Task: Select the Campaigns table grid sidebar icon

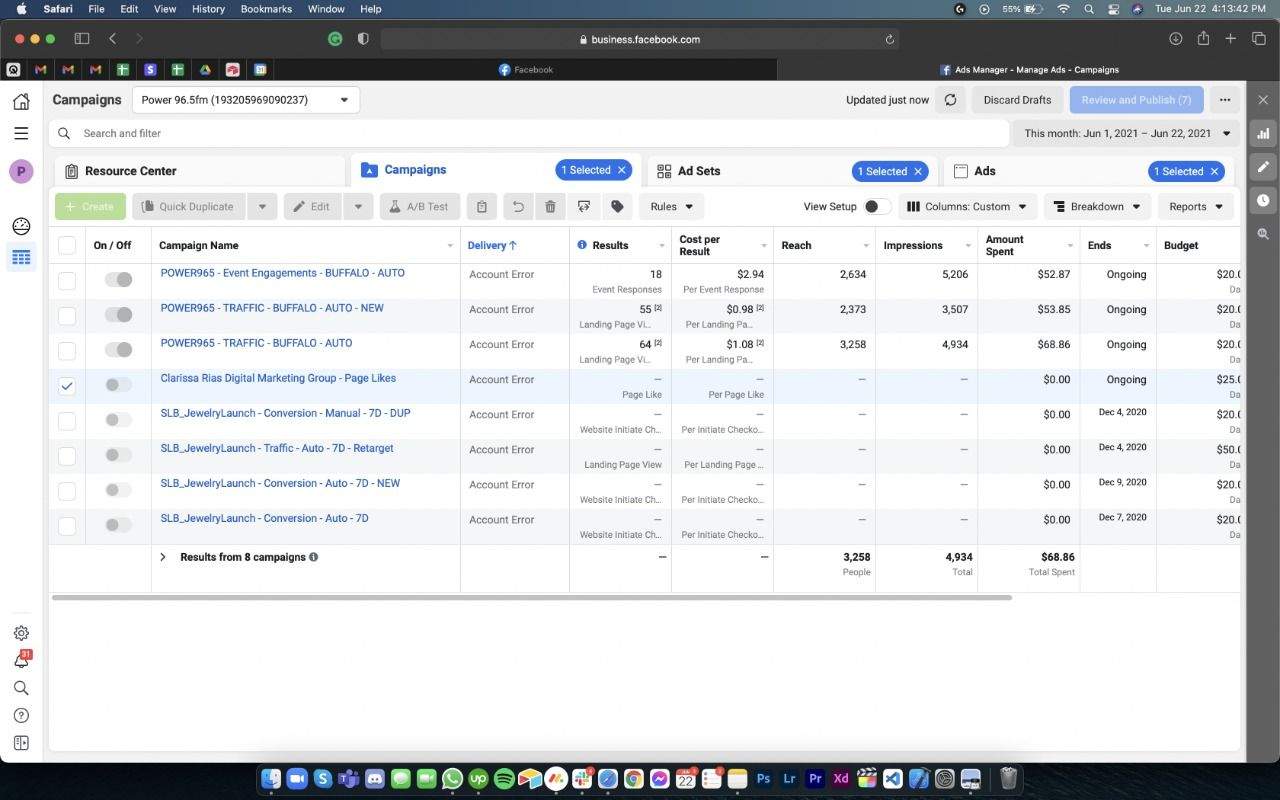Action: pyautogui.click(x=21, y=257)
